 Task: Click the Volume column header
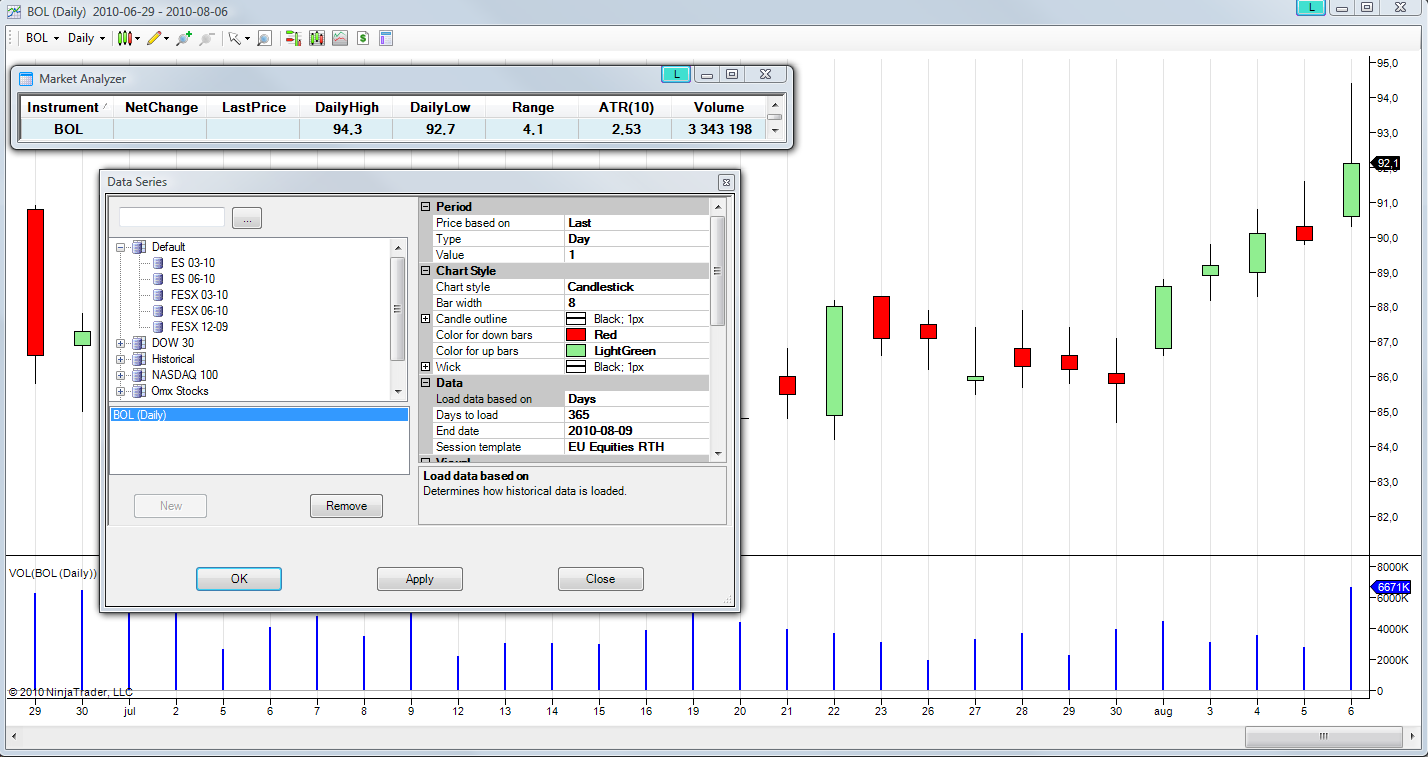coord(719,107)
